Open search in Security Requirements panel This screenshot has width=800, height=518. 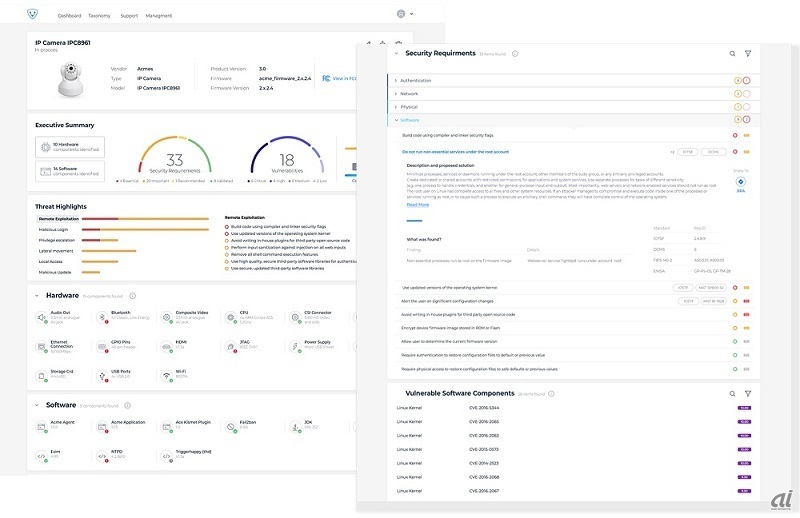(732, 53)
